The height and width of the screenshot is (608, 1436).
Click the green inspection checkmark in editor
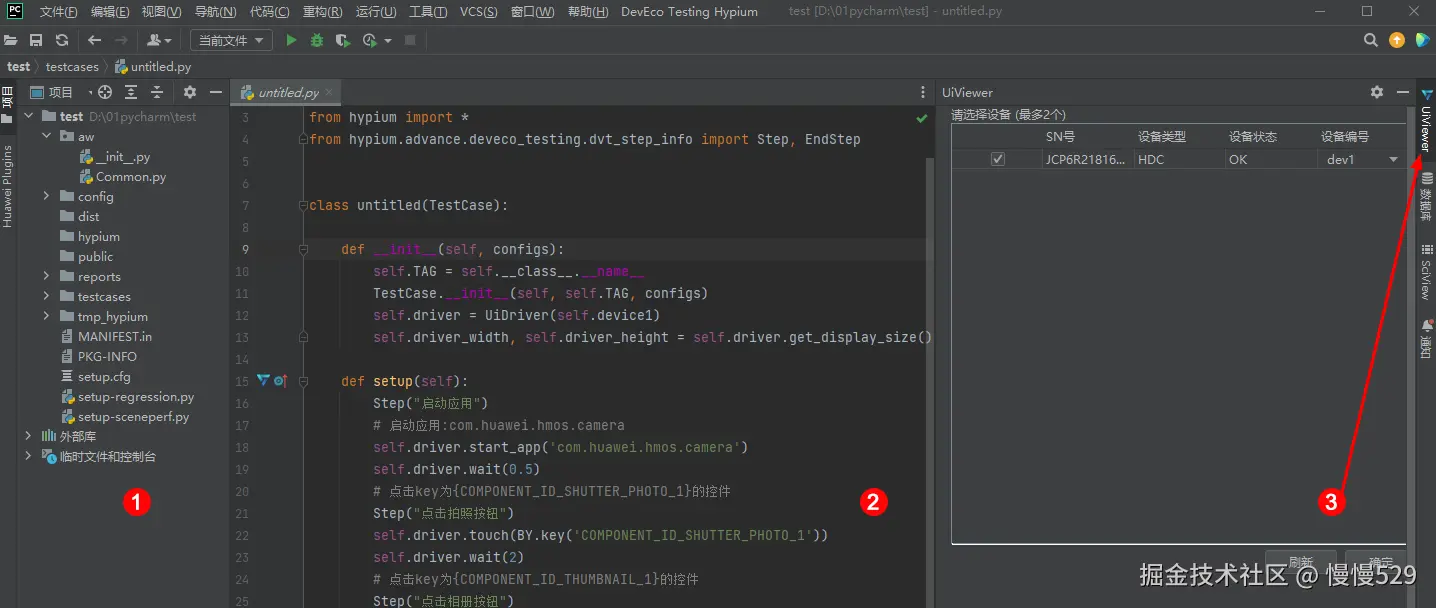922,118
